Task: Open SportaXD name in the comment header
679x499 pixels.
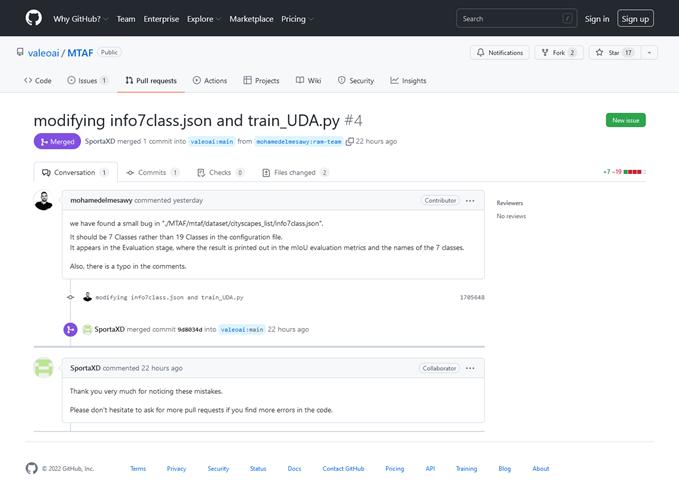Action: point(85,368)
